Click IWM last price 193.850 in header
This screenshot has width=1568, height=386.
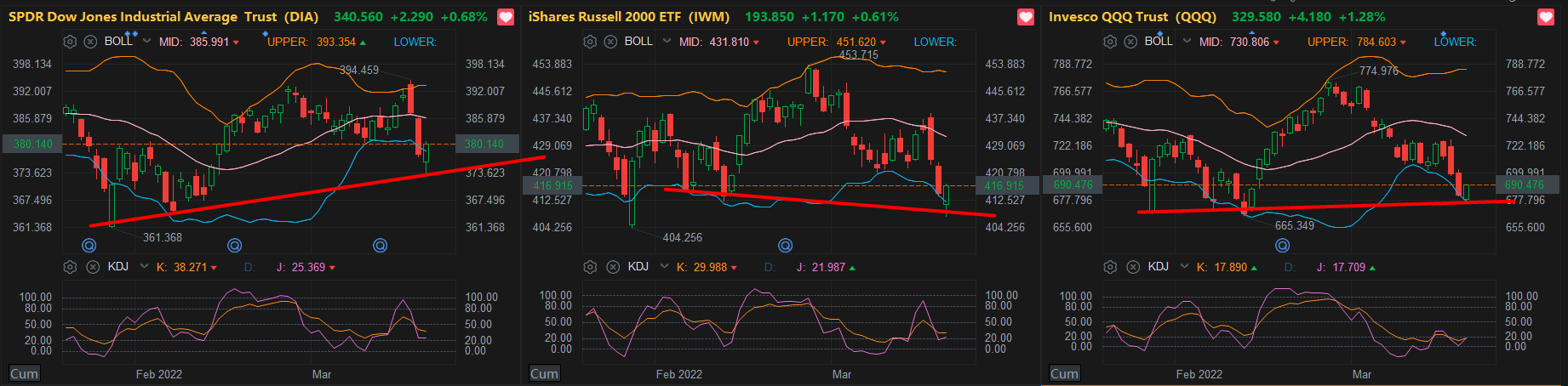[x=770, y=17]
